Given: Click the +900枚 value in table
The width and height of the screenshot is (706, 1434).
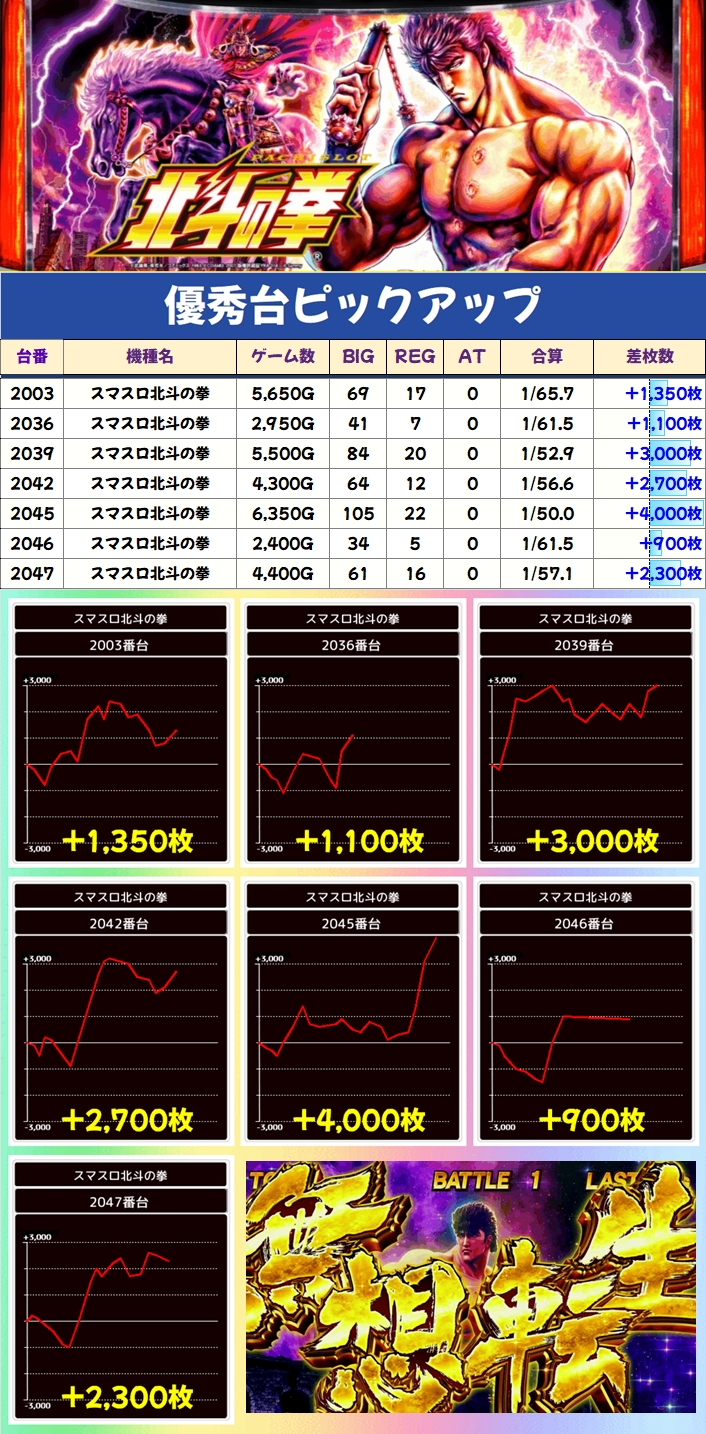Looking at the screenshot, I should [672, 544].
